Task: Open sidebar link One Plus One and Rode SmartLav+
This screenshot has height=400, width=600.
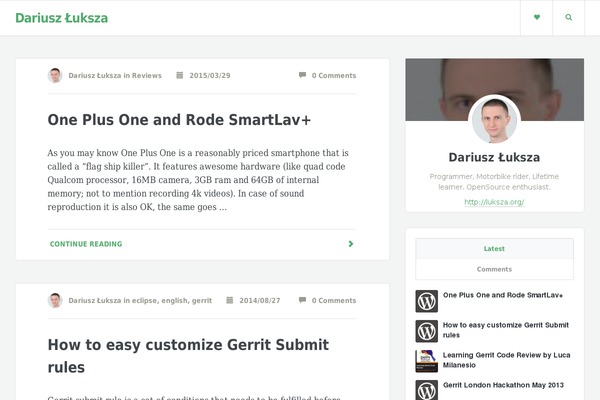Action: [x=503, y=295]
